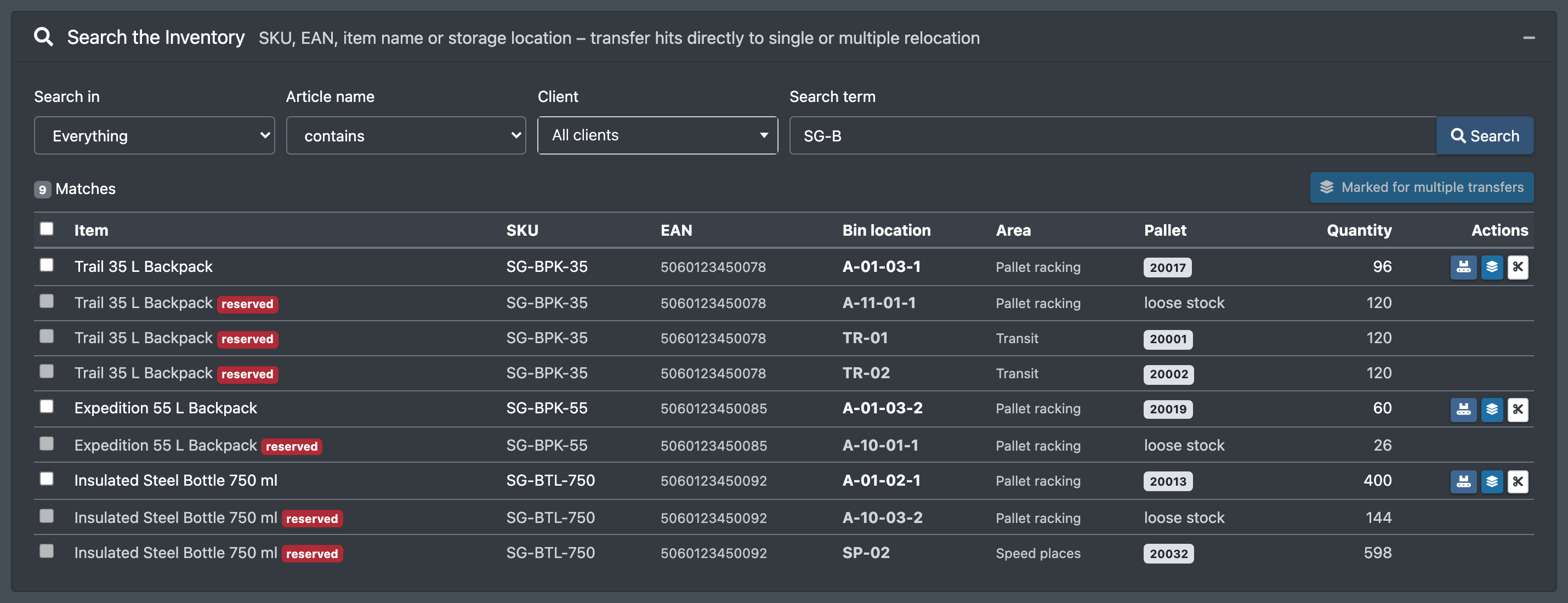1568x603 pixels.
Task: Open the Article name 'contains' dropdown
Action: pos(406,136)
